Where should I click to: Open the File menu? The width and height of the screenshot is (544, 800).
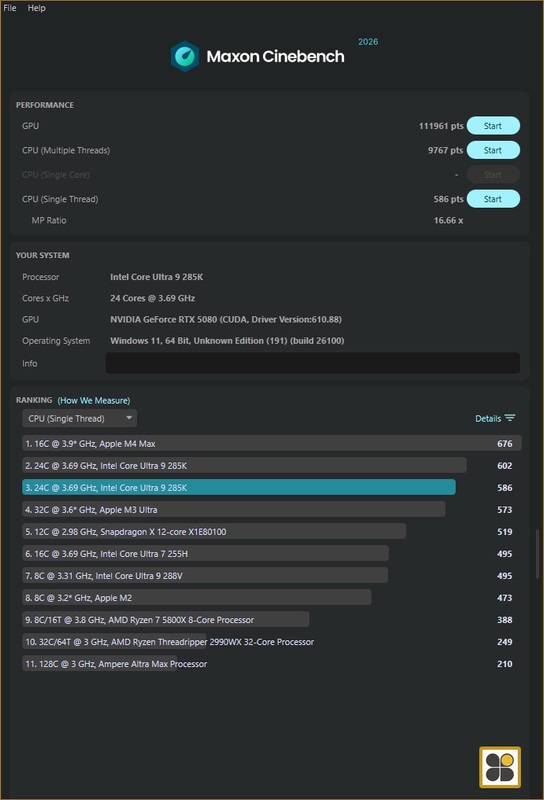pyautogui.click(x=10, y=8)
